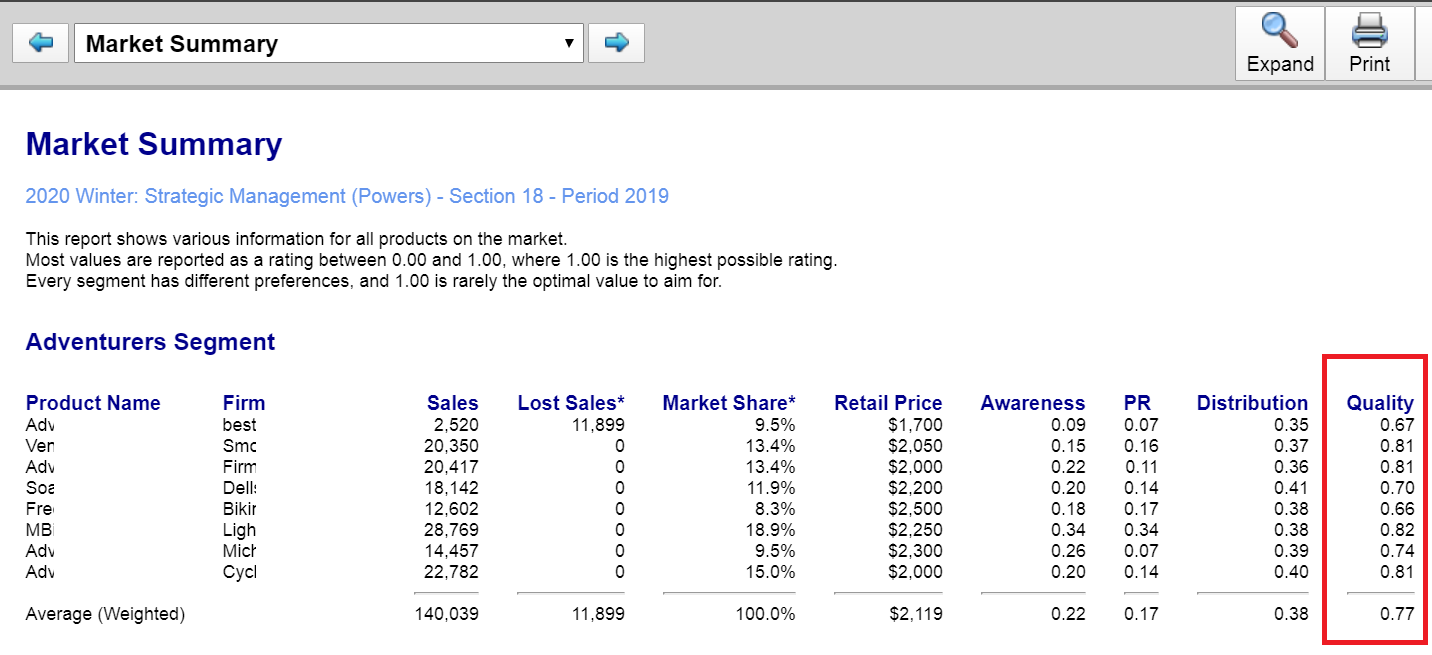Click the Expand button

1279,43
